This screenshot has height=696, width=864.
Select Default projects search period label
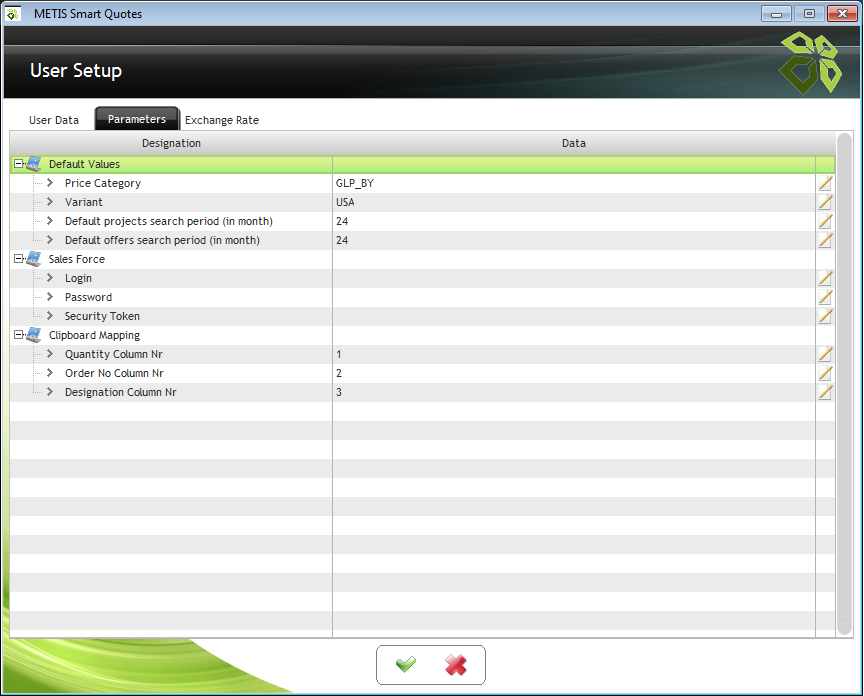pyautogui.click(x=169, y=221)
